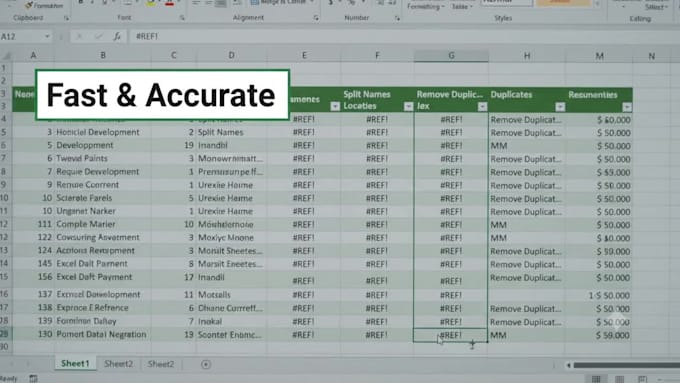This screenshot has width=680, height=383.
Task: Click the 'Duplicates' table header cell
Action: coord(527,100)
